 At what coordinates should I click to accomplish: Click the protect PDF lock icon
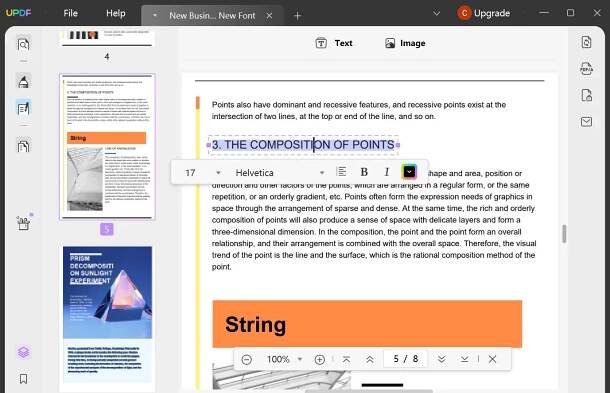[x=586, y=95]
